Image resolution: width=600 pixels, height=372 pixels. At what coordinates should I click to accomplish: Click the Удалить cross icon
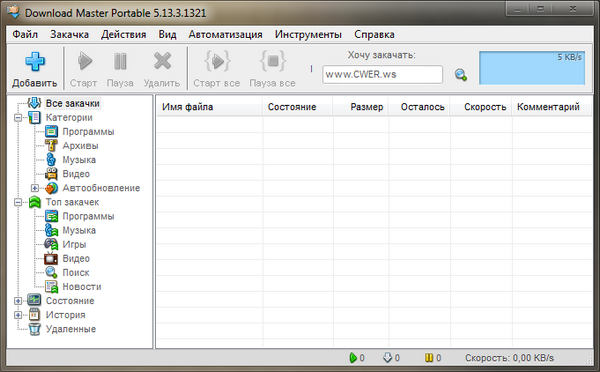point(162,61)
